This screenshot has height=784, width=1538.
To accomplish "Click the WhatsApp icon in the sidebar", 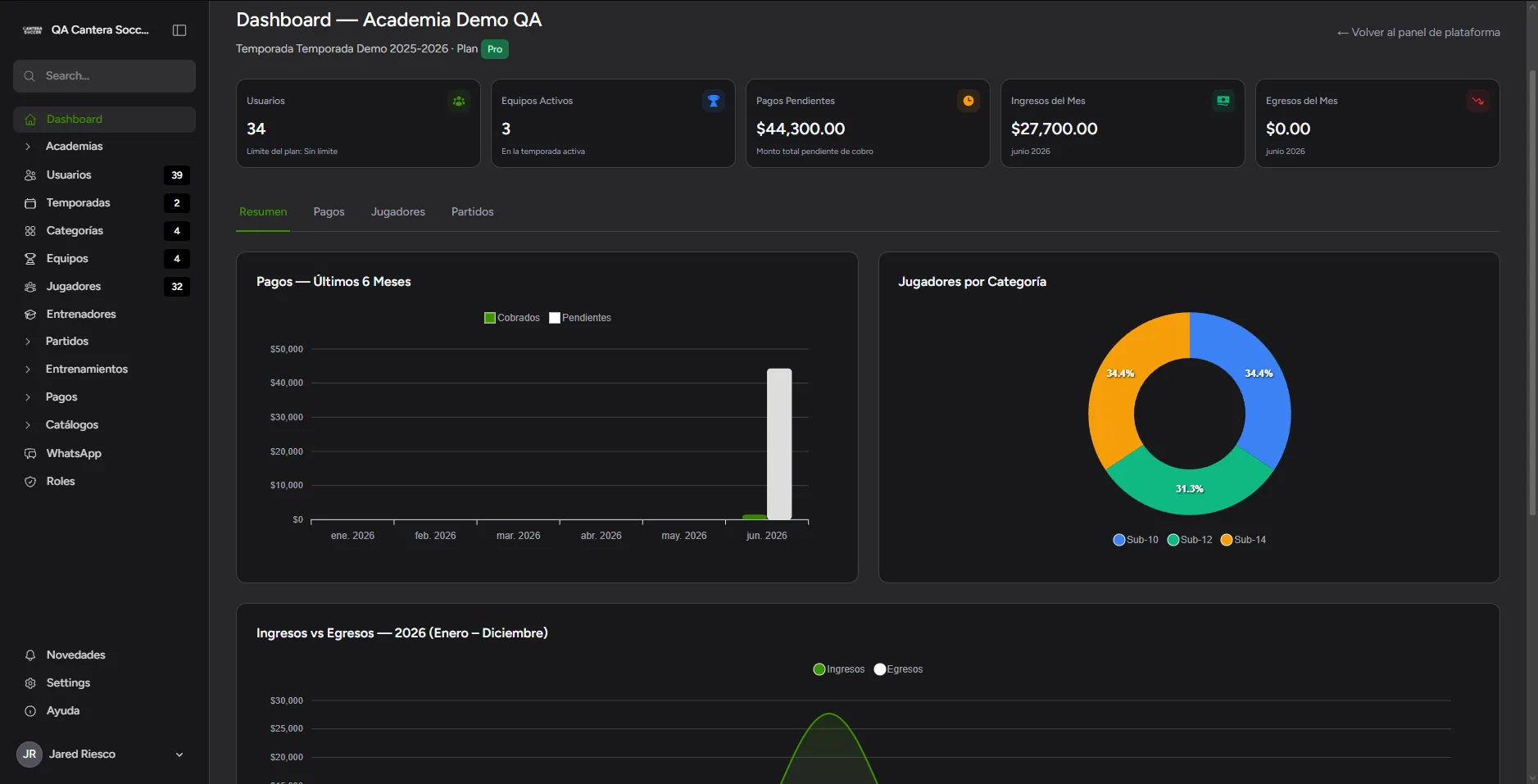I will (30, 453).
